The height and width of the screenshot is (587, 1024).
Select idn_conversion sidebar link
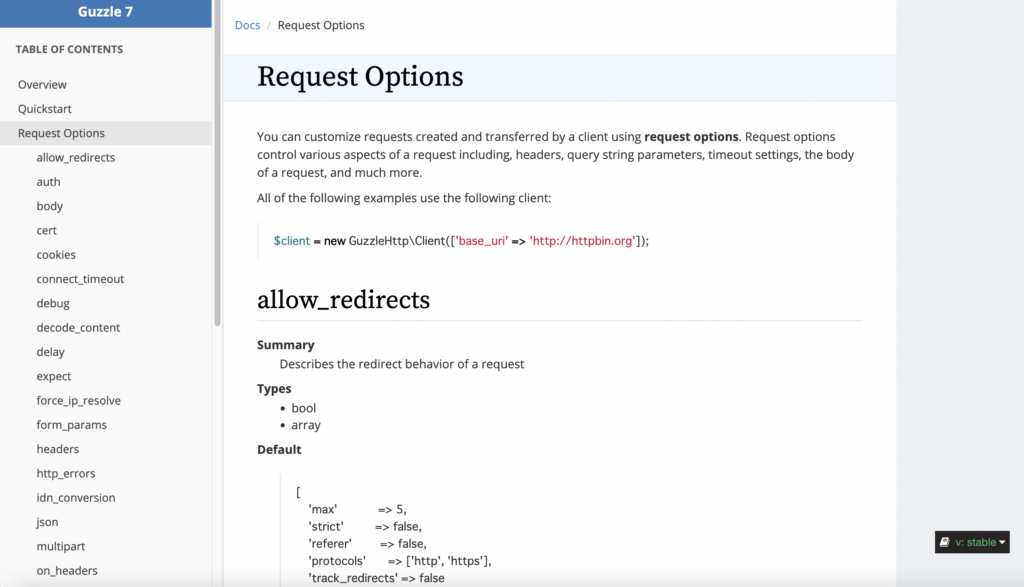click(76, 498)
